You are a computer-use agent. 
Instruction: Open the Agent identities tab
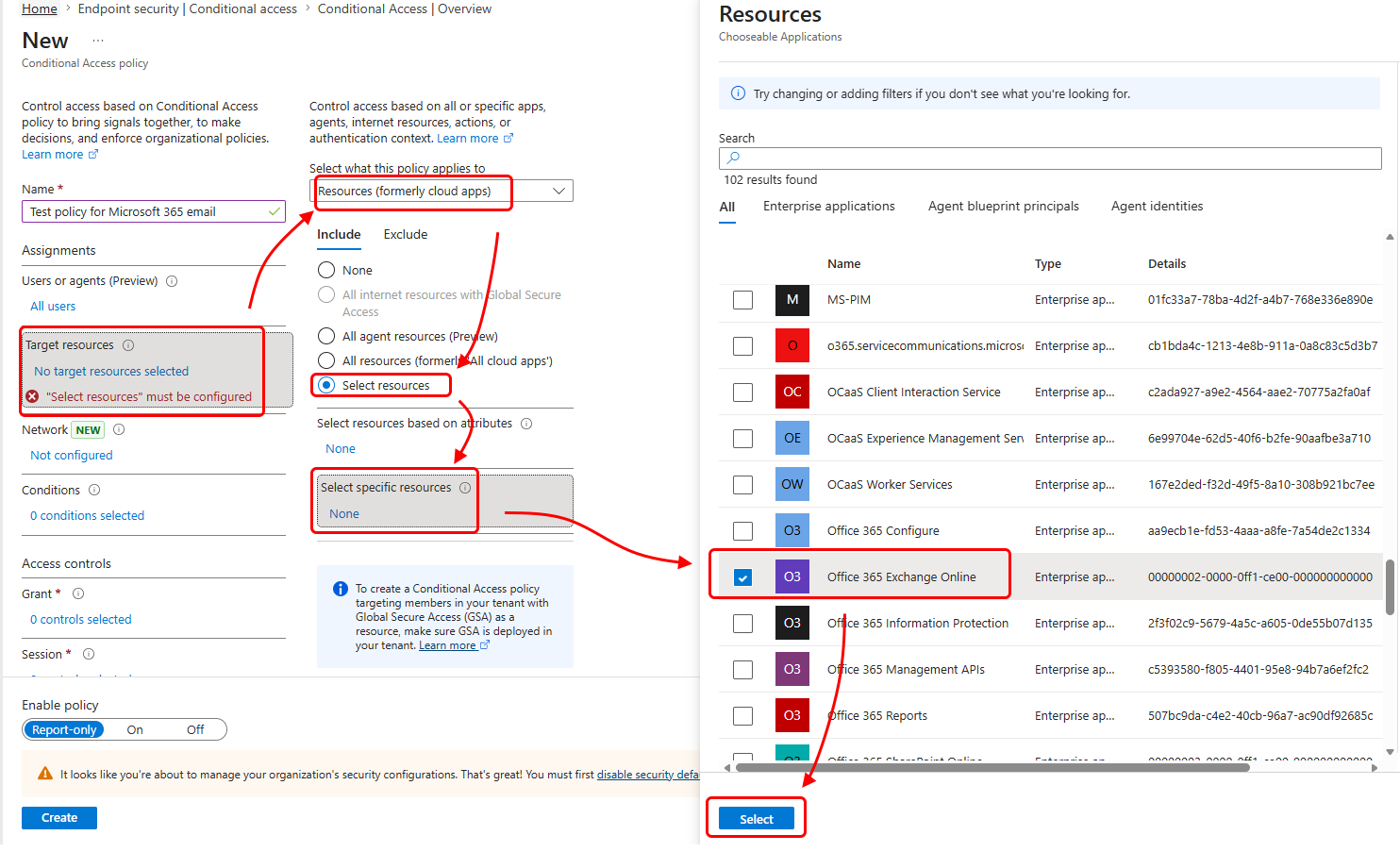click(x=1158, y=206)
